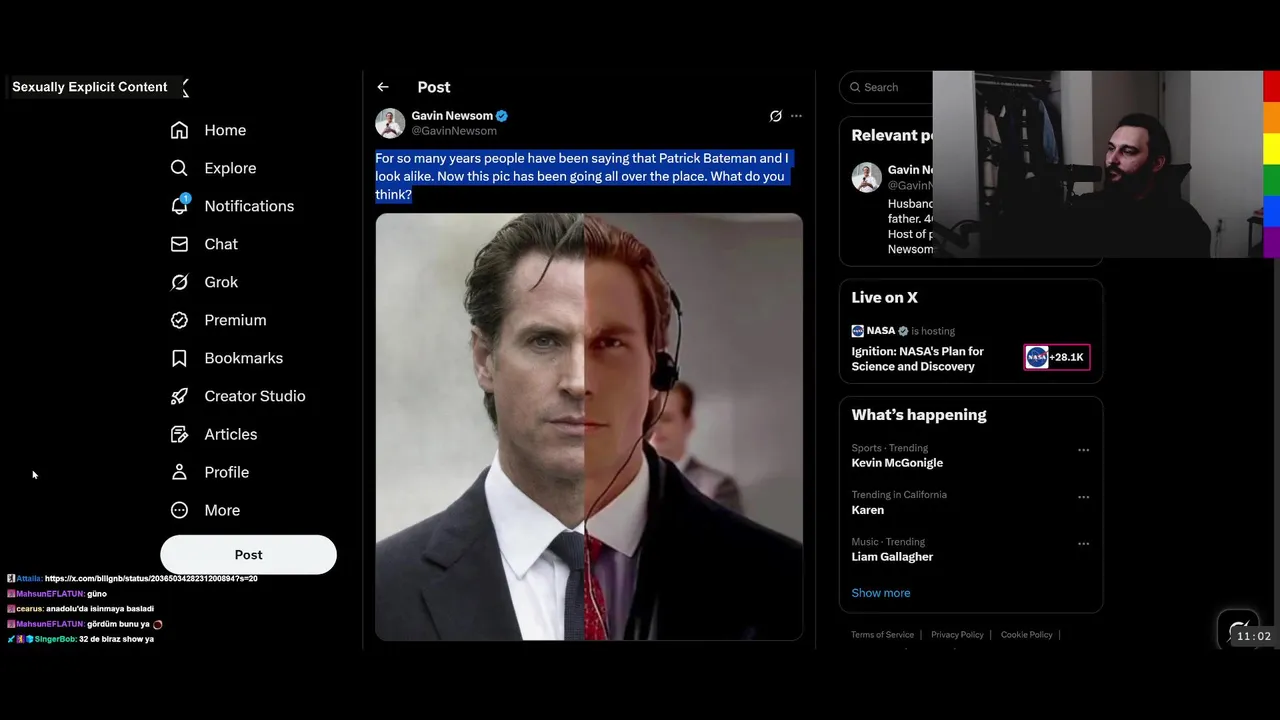Click the Home house icon in sidebar
This screenshot has height=720, width=1280.
coord(179,130)
